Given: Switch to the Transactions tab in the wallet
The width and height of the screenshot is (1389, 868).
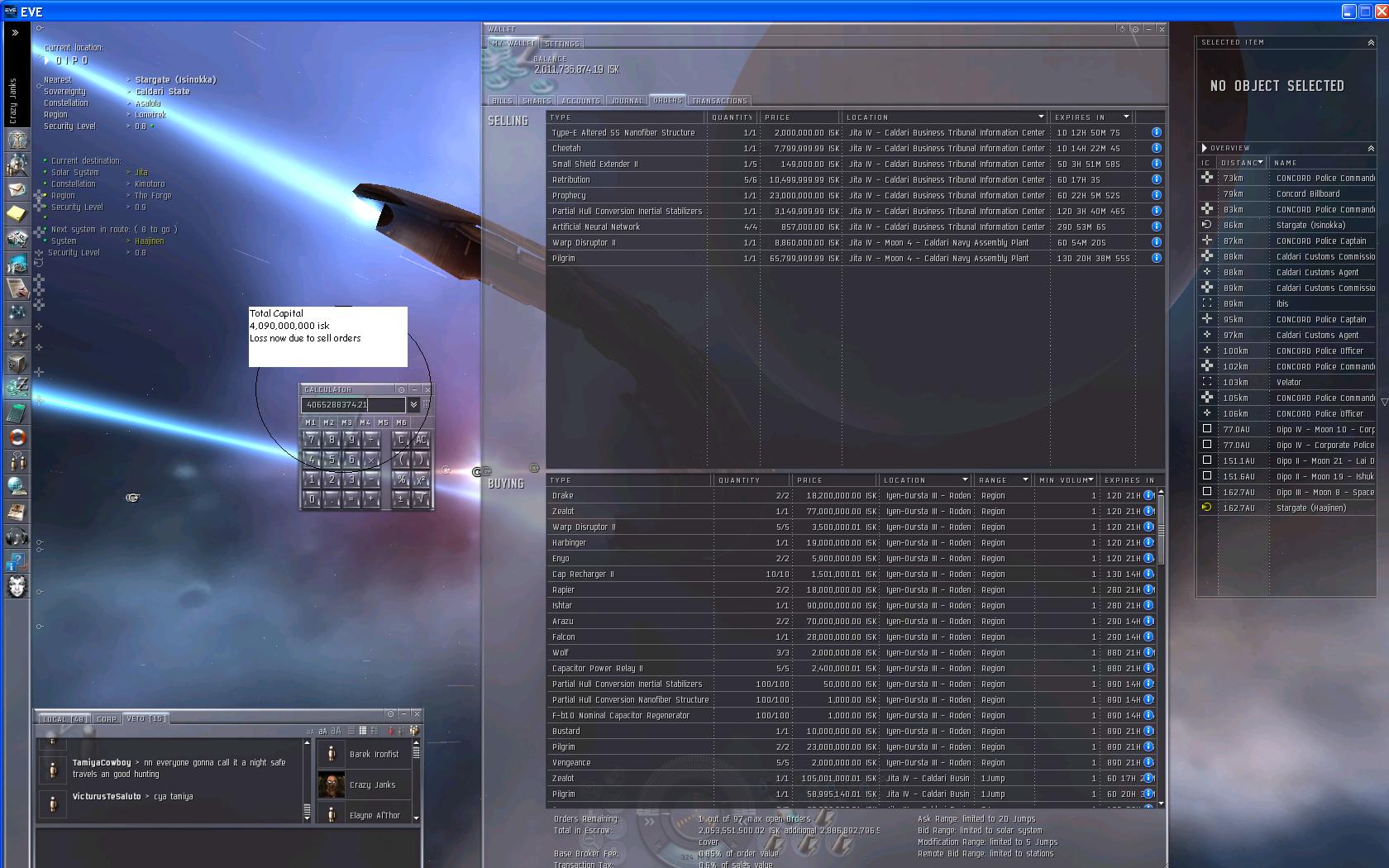Looking at the screenshot, I should click(x=719, y=101).
